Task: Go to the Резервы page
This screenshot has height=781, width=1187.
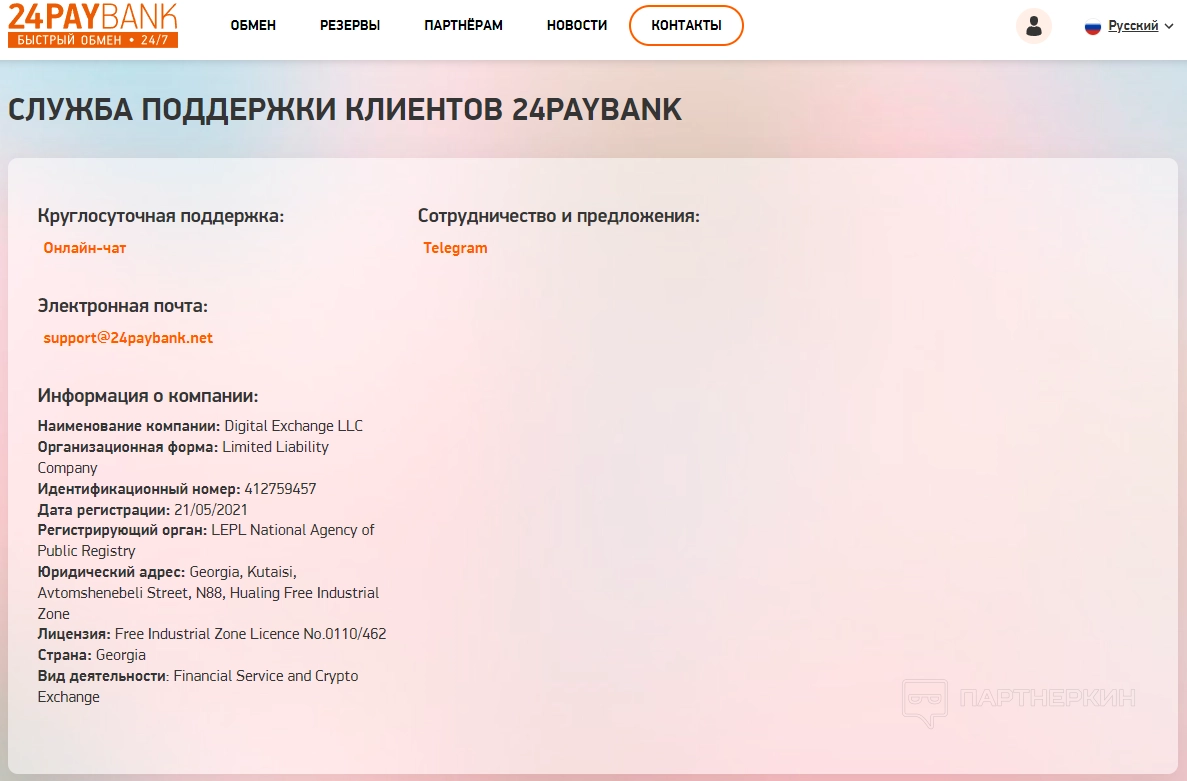Action: coord(350,26)
